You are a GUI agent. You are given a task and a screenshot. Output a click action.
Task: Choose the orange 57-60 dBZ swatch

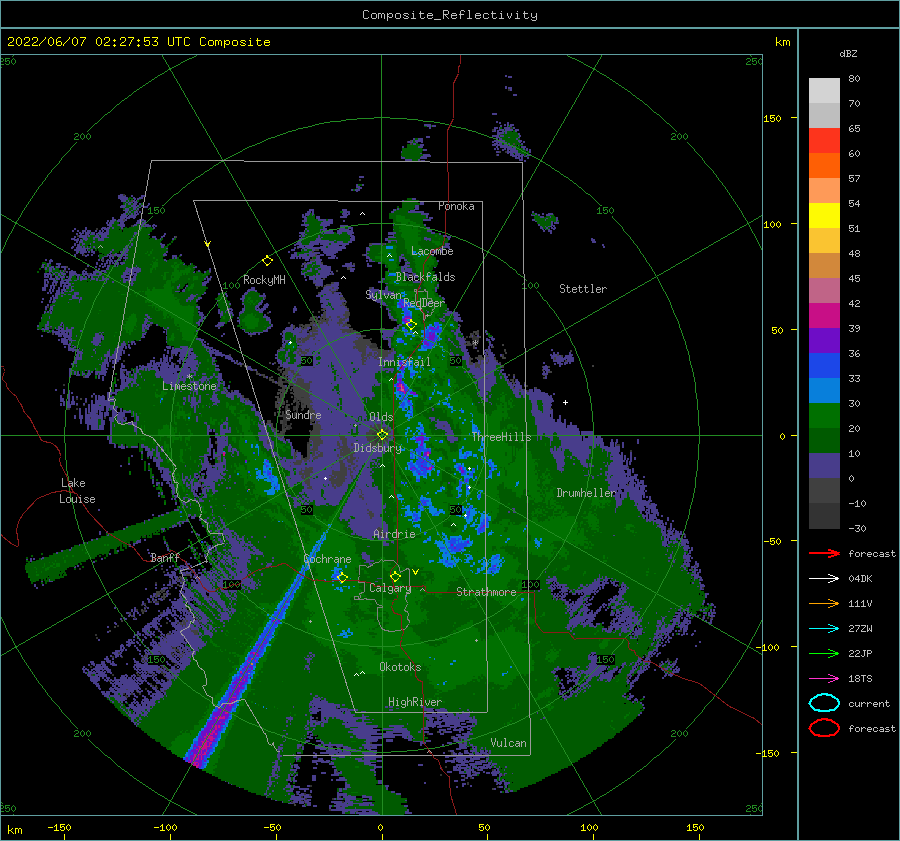click(824, 165)
